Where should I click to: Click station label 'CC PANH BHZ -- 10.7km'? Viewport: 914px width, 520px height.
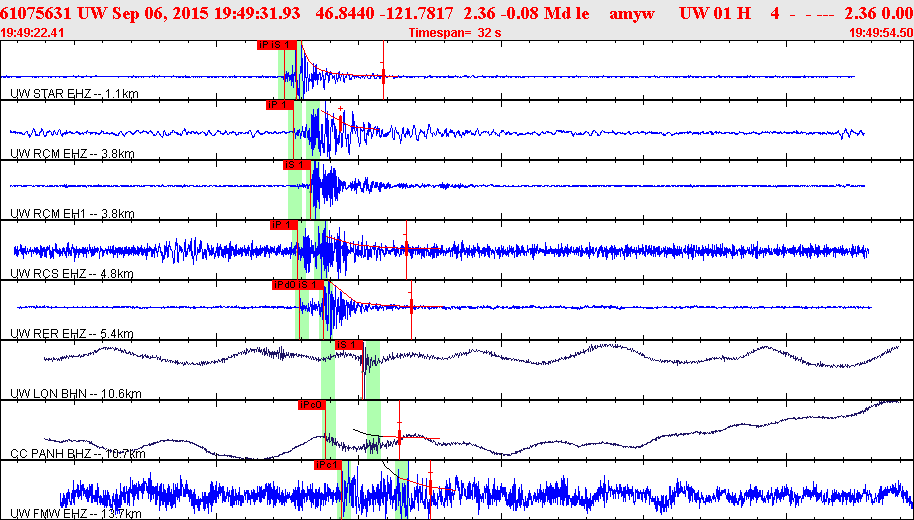click(78, 454)
